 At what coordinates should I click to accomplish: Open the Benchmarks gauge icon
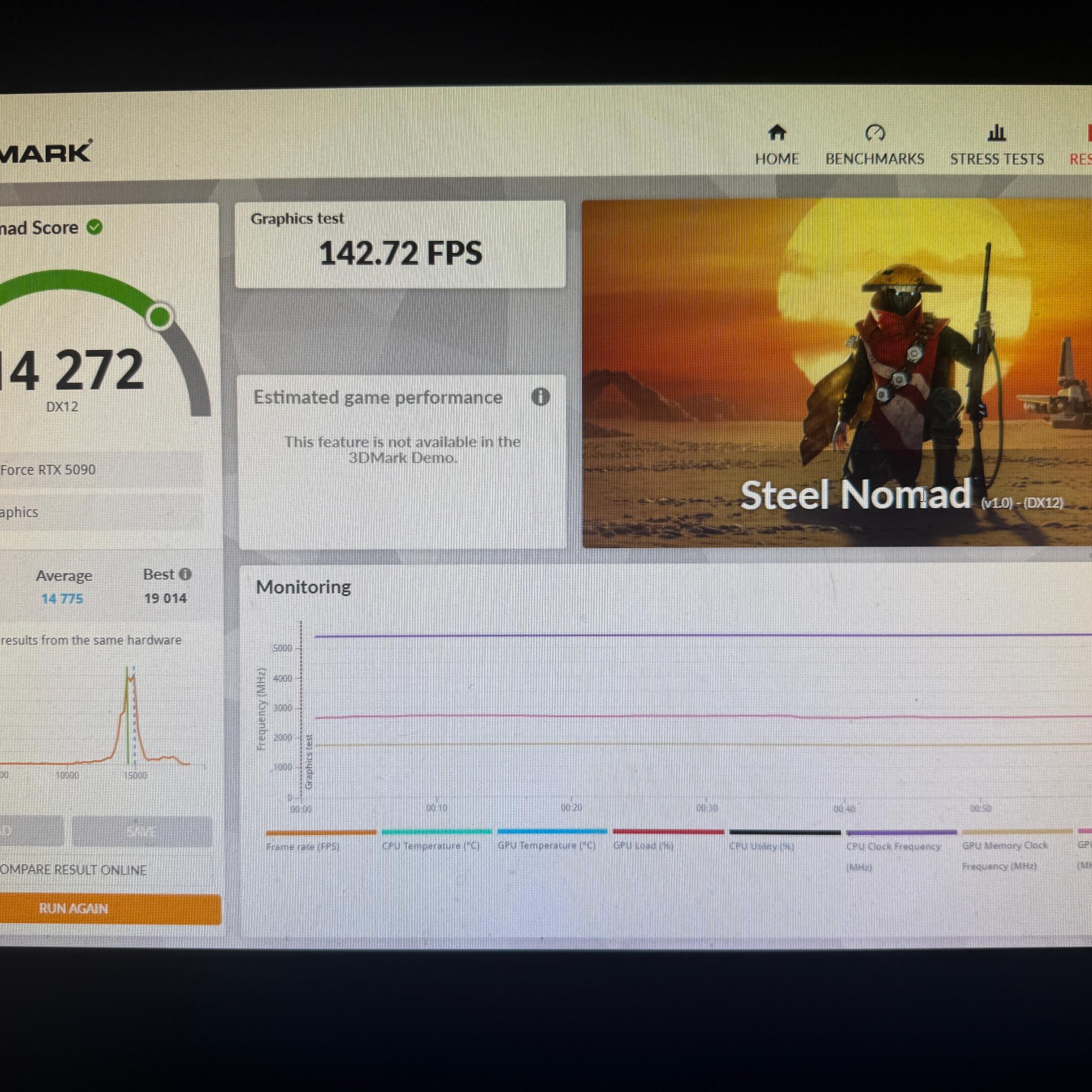[x=875, y=133]
